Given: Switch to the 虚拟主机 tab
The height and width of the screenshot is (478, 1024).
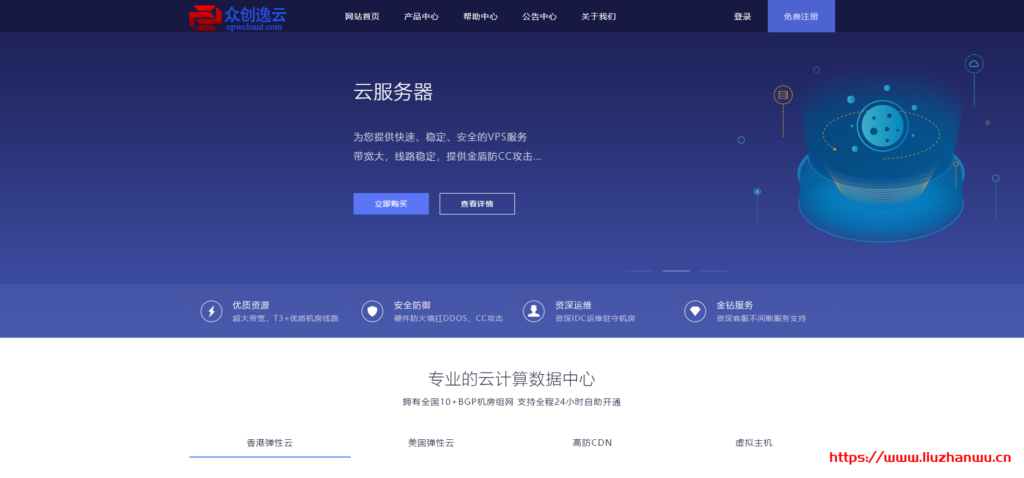Looking at the screenshot, I should pyautogui.click(x=754, y=443).
